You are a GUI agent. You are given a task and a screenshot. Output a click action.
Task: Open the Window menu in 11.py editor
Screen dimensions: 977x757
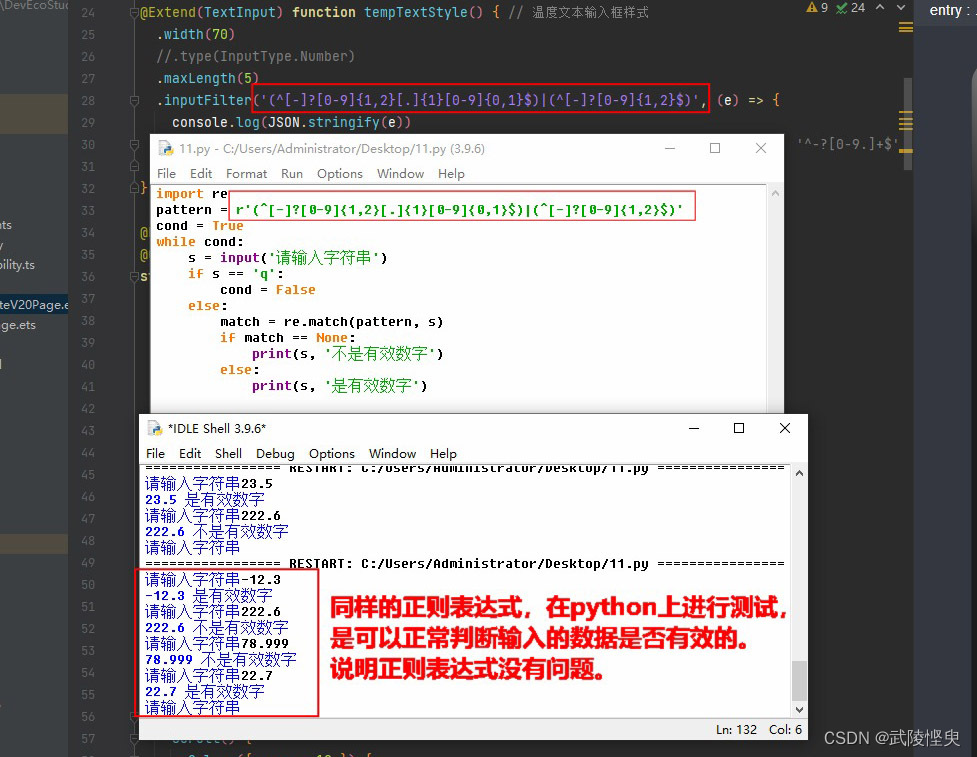coord(400,174)
